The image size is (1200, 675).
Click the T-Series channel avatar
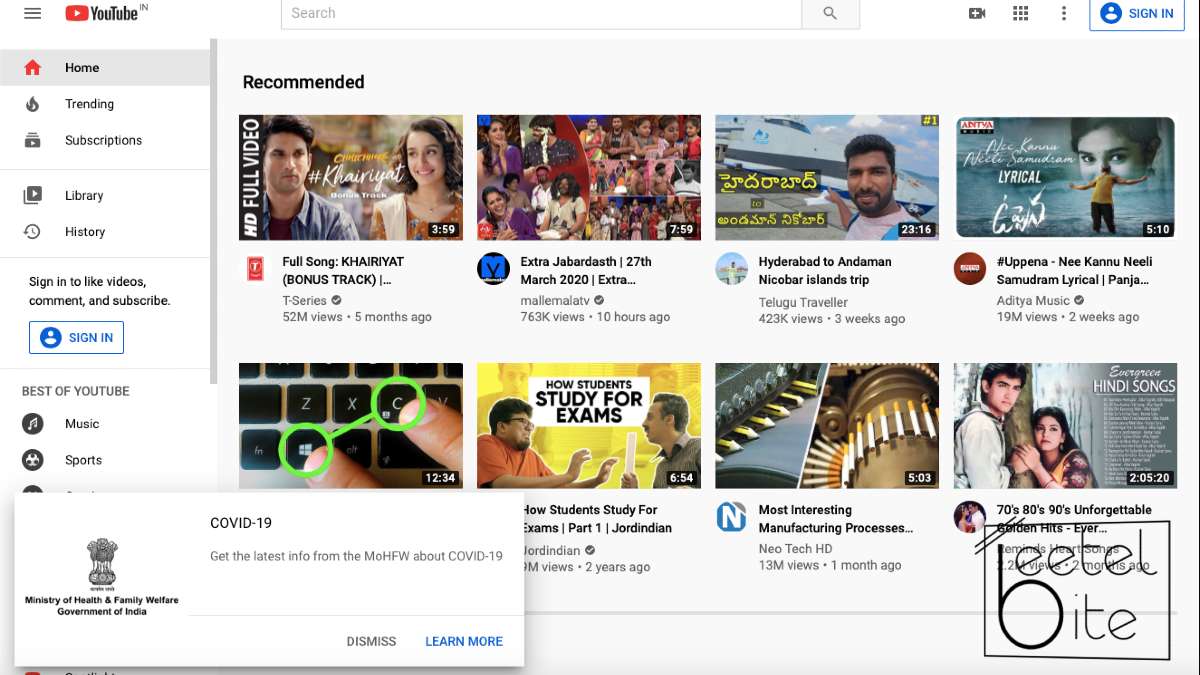255,269
